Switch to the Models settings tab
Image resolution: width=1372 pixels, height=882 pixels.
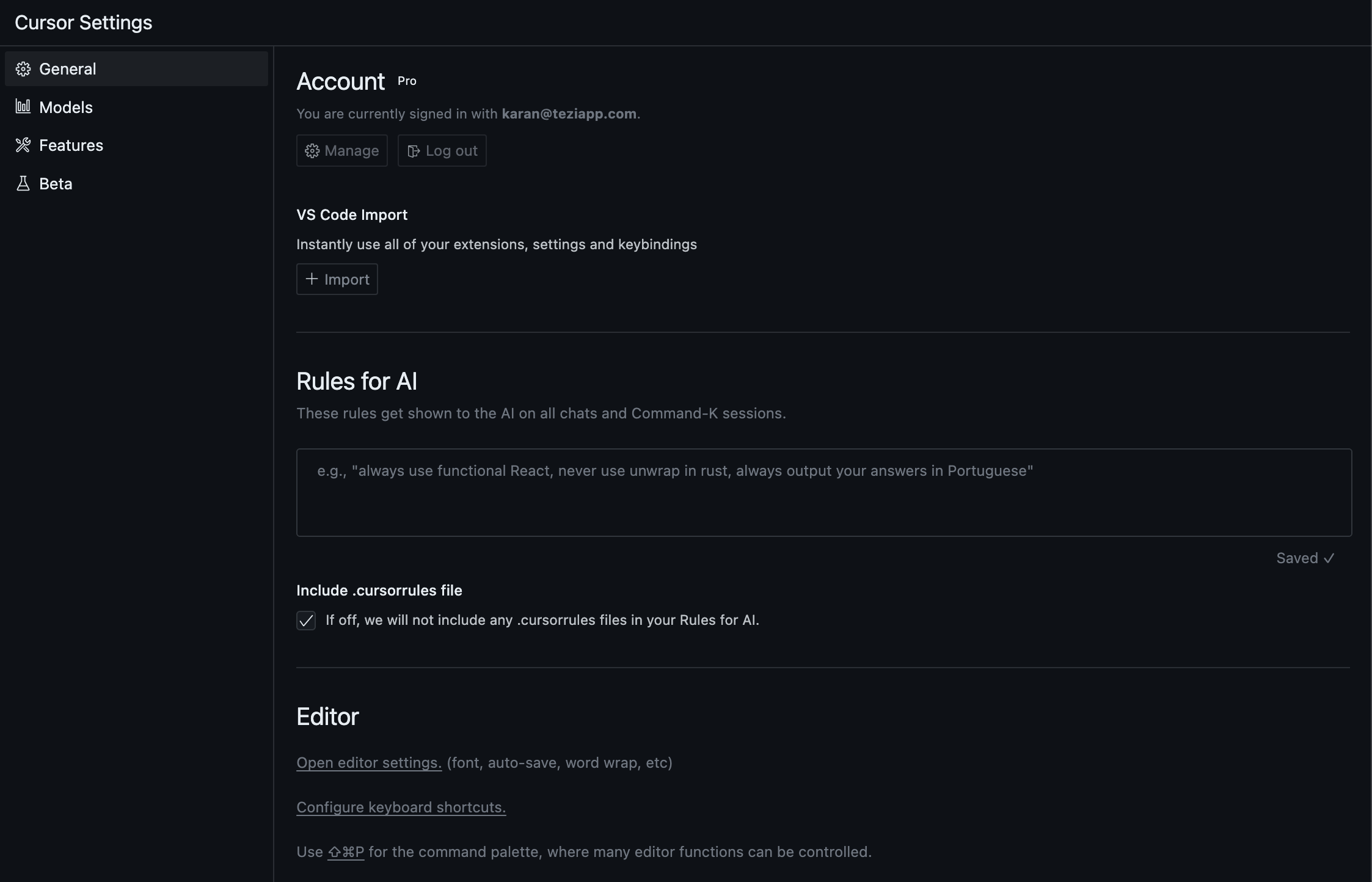(66, 108)
